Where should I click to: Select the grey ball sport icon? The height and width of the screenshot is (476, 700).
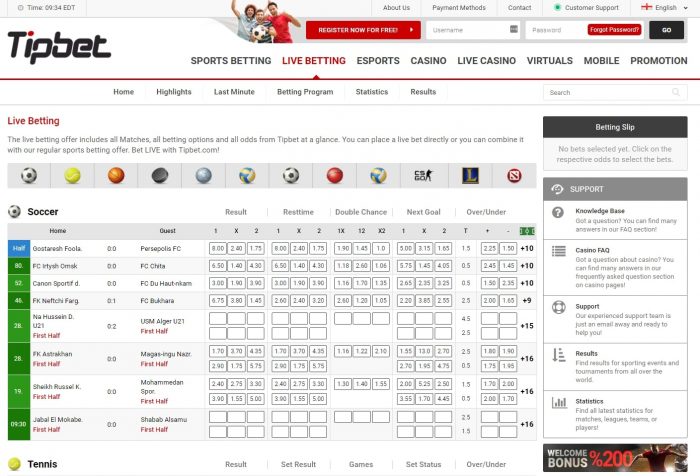click(x=204, y=175)
